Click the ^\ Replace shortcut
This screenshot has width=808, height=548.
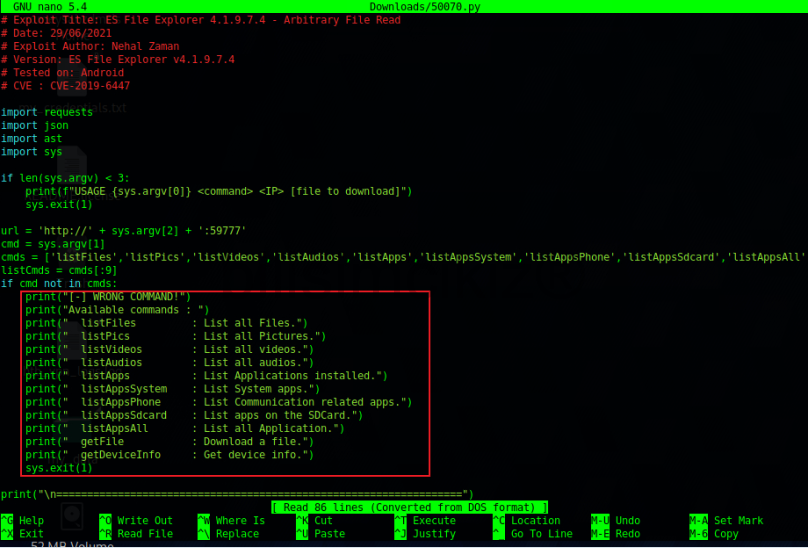[x=228, y=534]
